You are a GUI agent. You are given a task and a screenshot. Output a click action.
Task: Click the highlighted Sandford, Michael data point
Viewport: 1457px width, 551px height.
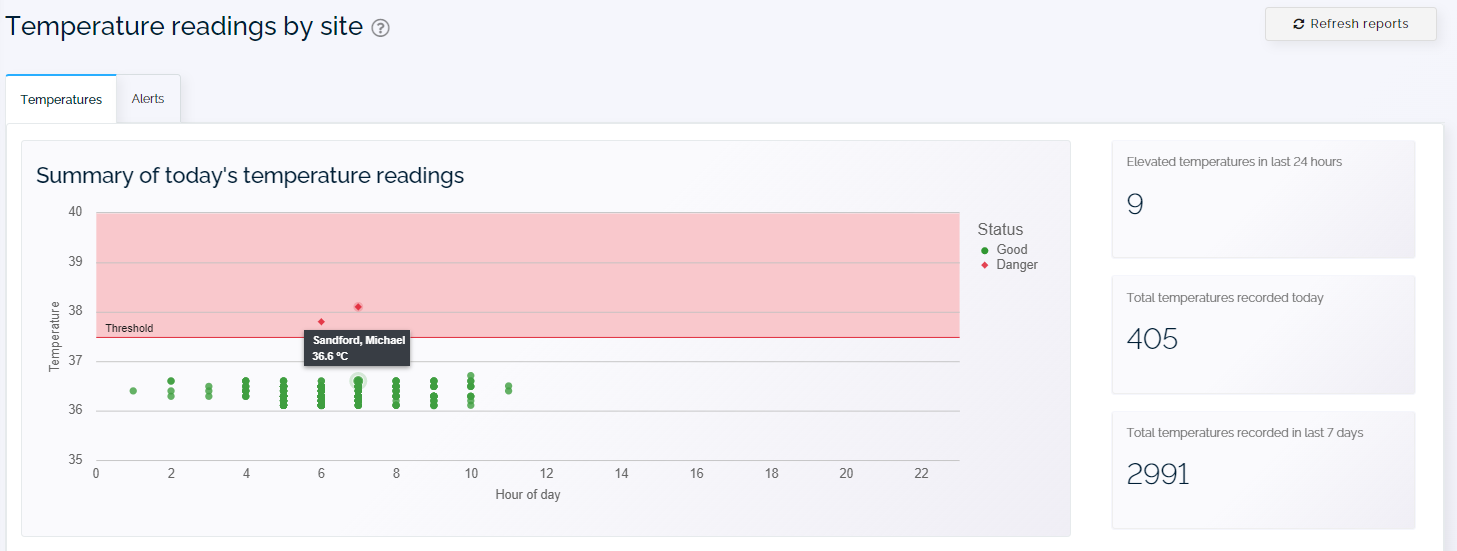click(x=358, y=381)
